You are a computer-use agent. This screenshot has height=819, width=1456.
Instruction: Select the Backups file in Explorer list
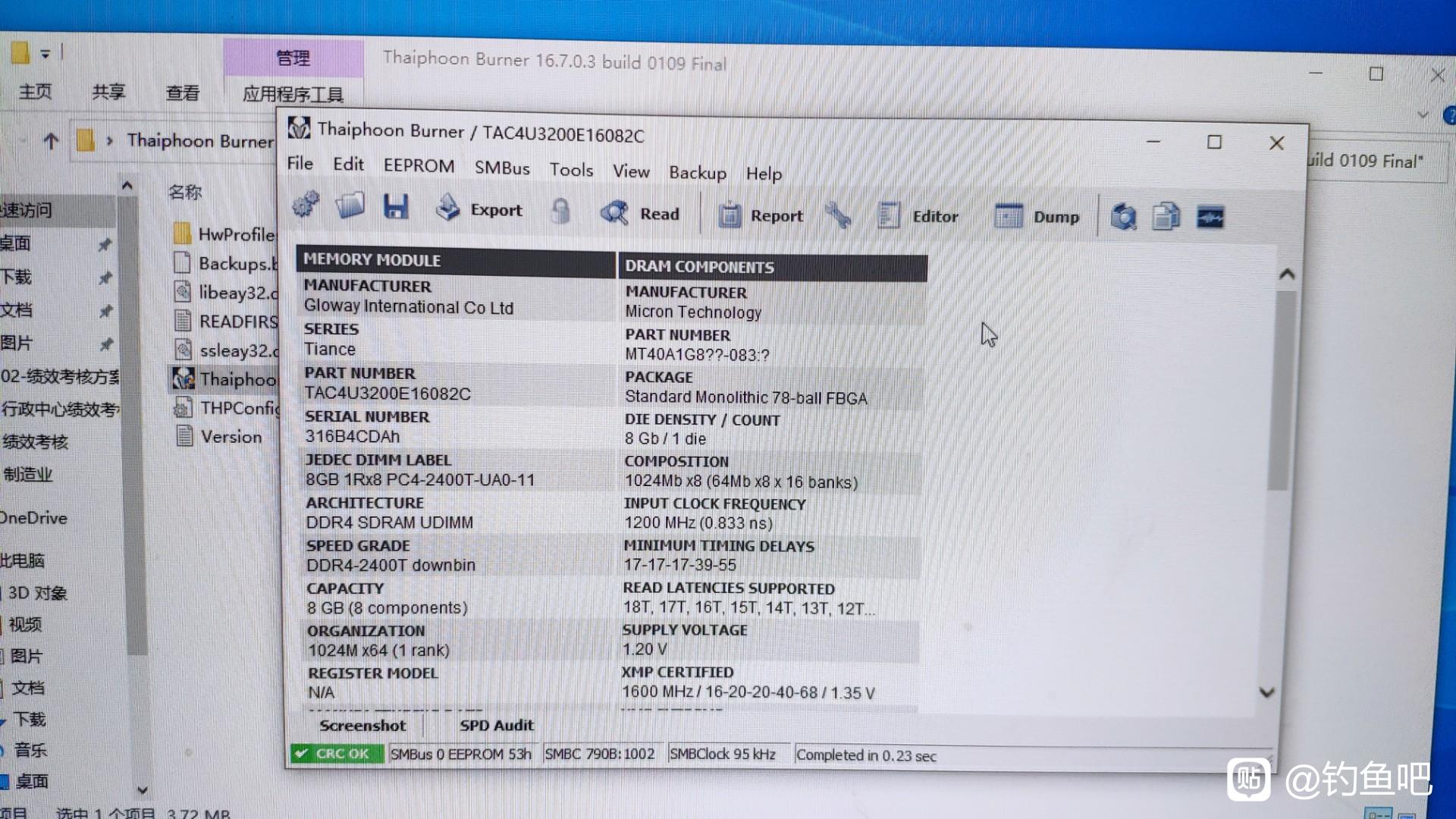coord(224,263)
